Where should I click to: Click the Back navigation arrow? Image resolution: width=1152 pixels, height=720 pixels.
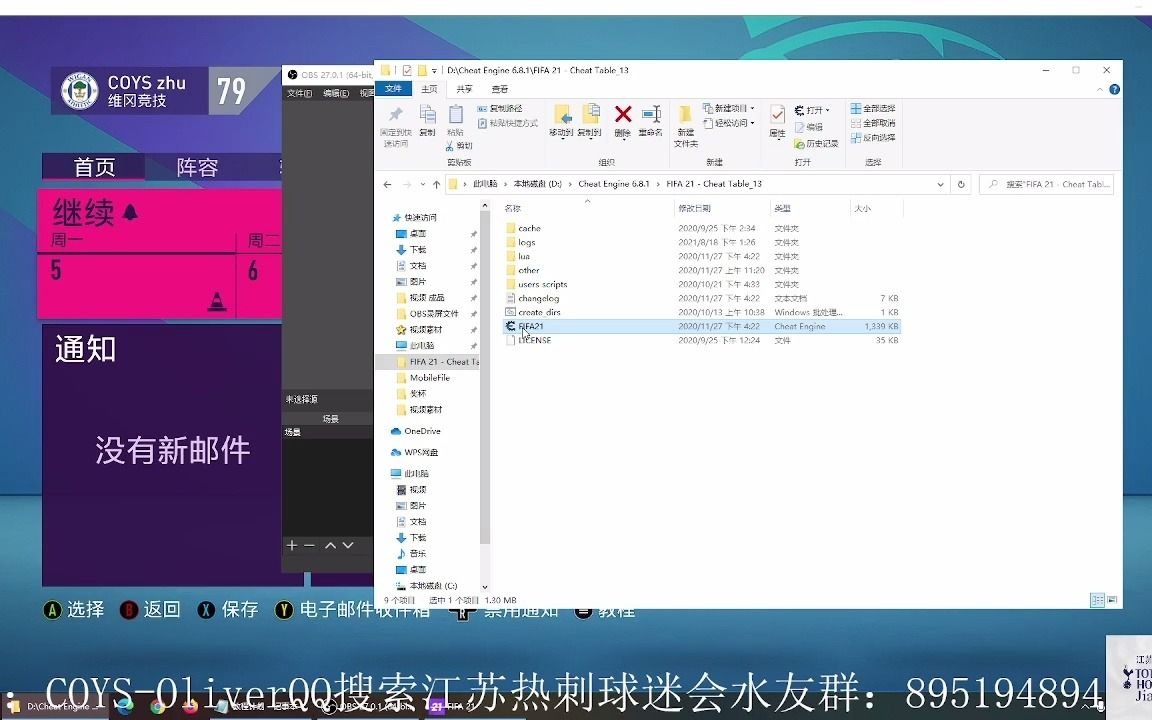pyautogui.click(x=387, y=184)
